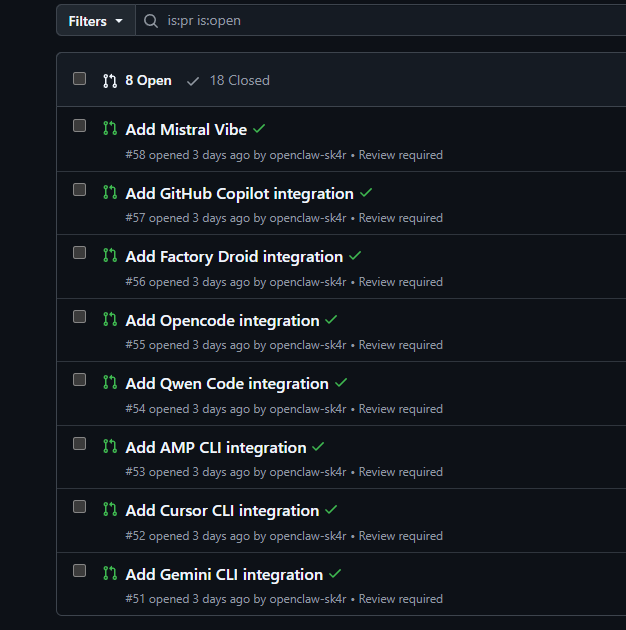Select the Add AMP CLI integration checkbox
This screenshot has height=630, width=626.
[80, 444]
